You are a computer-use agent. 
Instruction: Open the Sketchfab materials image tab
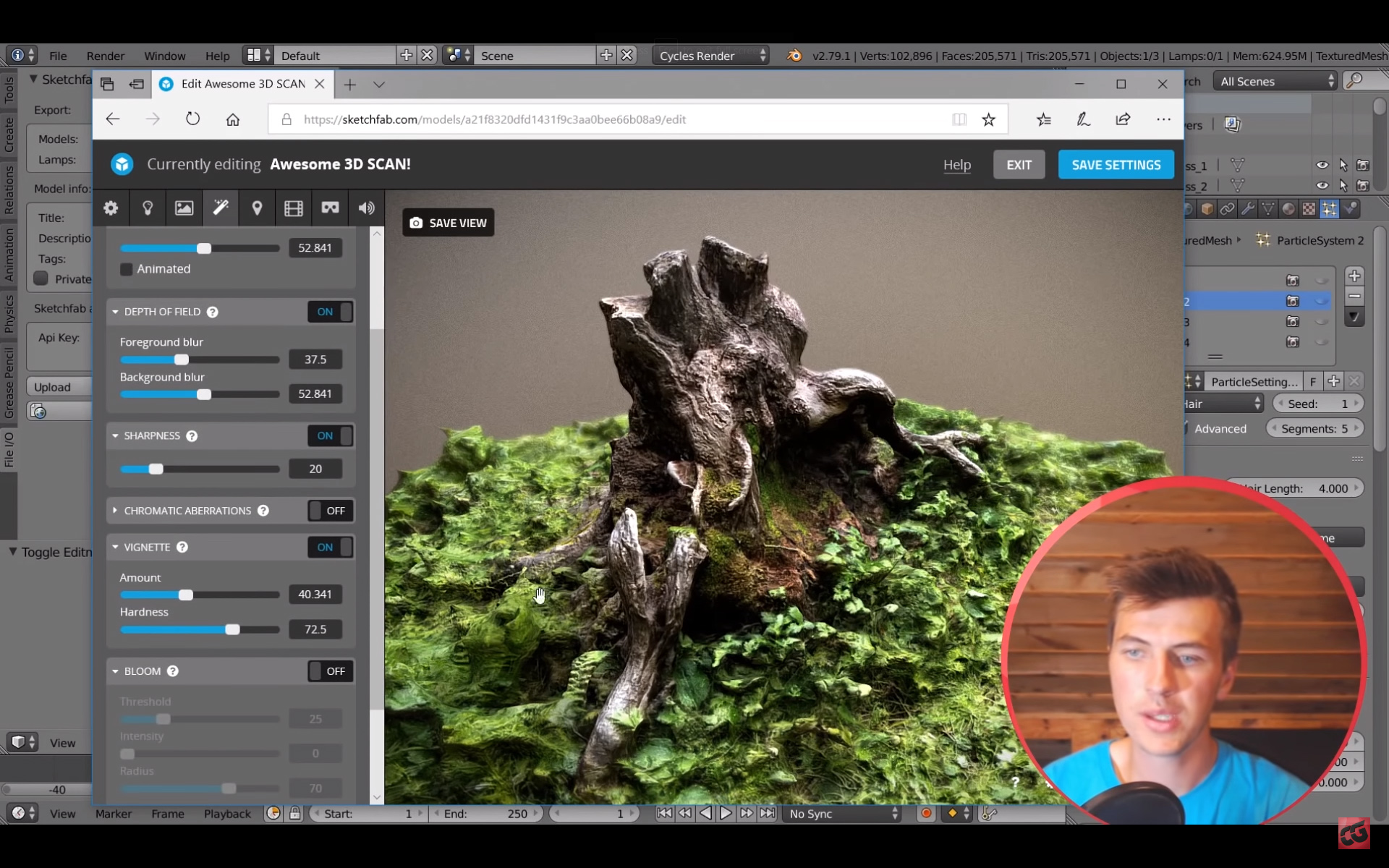(184, 208)
